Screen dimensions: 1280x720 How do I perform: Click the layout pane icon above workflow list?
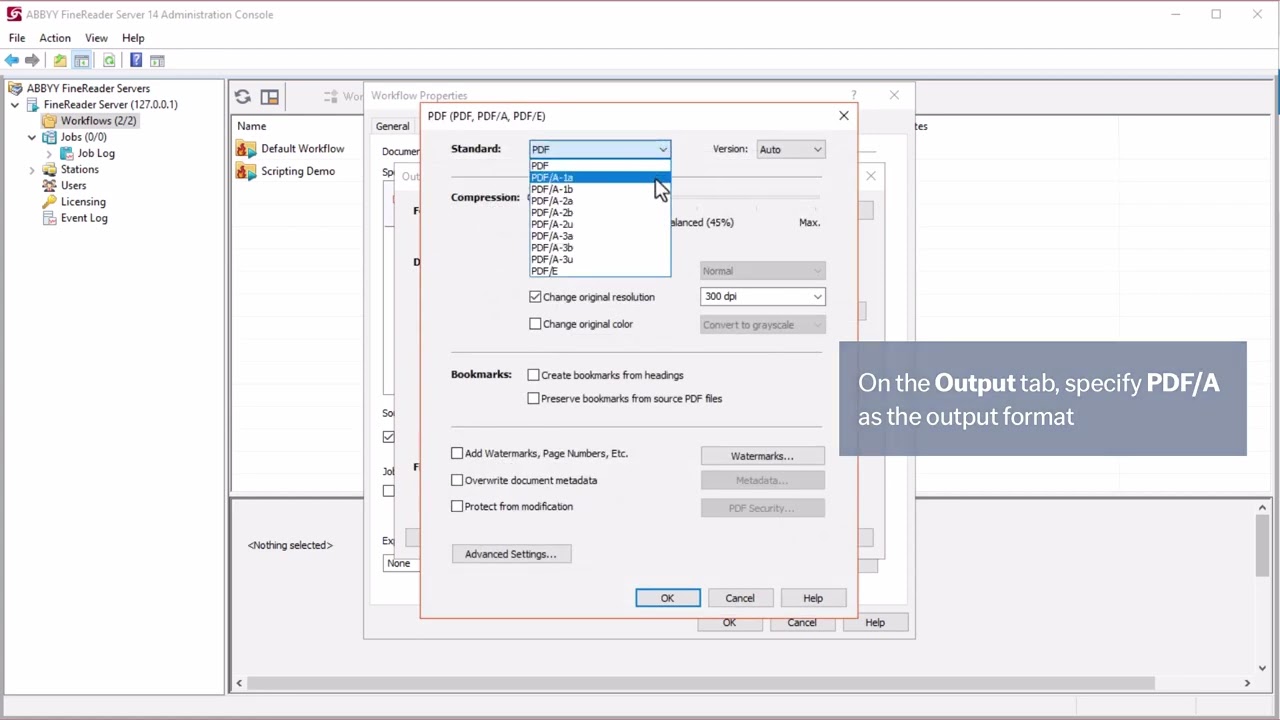tap(270, 97)
